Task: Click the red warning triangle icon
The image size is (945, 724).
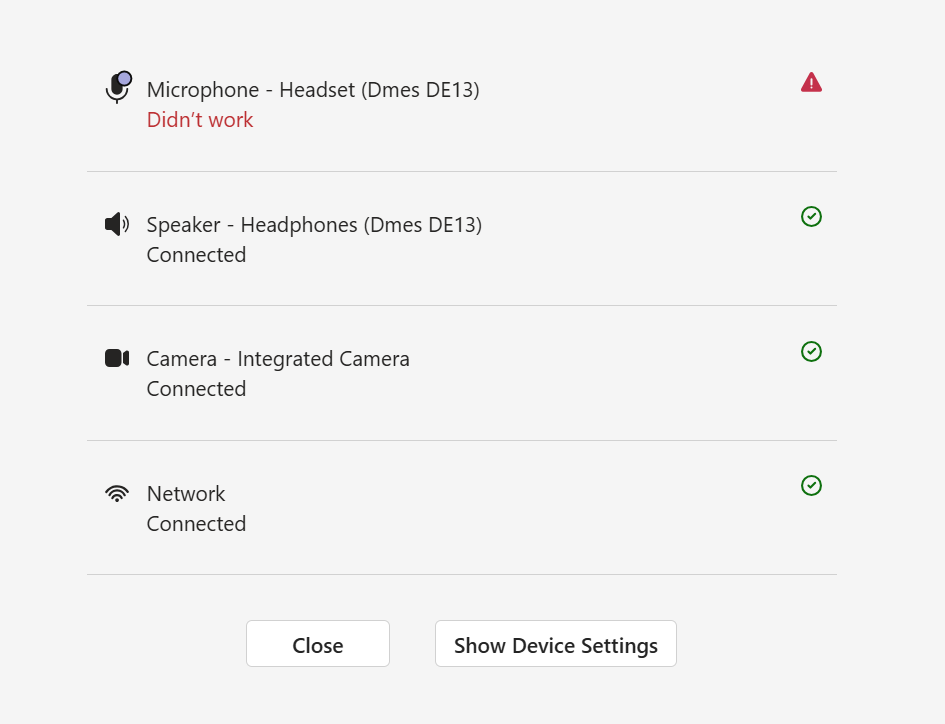Action: point(811,83)
